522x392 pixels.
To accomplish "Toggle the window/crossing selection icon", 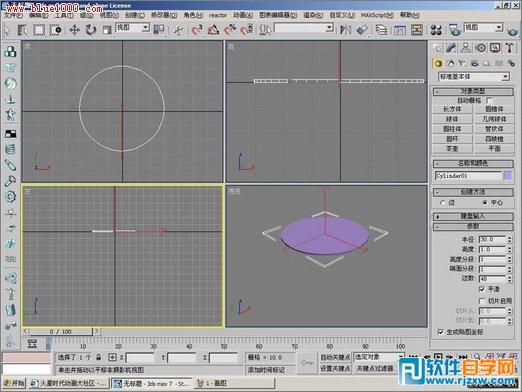I will point(55,30).
